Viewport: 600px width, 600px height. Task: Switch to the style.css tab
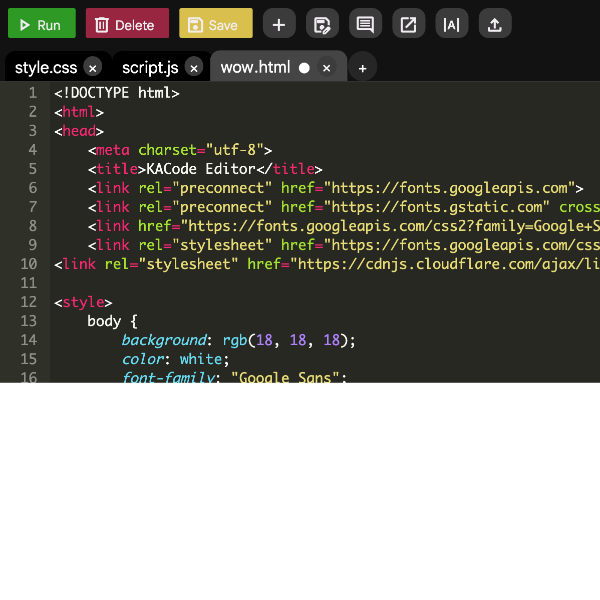coord(46,67)
